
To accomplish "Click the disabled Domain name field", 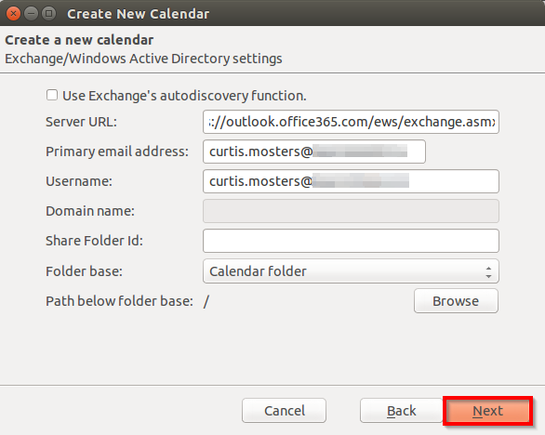I will [351, 211].
